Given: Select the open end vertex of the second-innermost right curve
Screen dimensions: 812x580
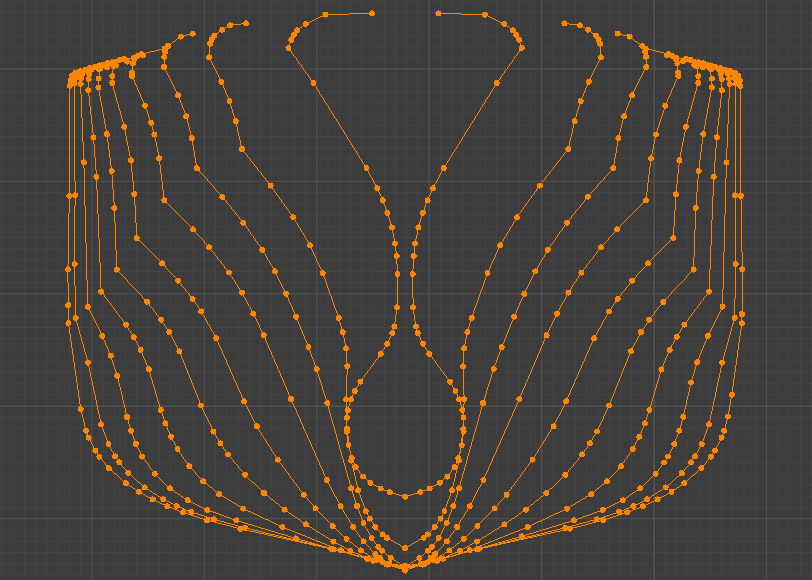Looking at the screenshot, I should pos(564,23).
